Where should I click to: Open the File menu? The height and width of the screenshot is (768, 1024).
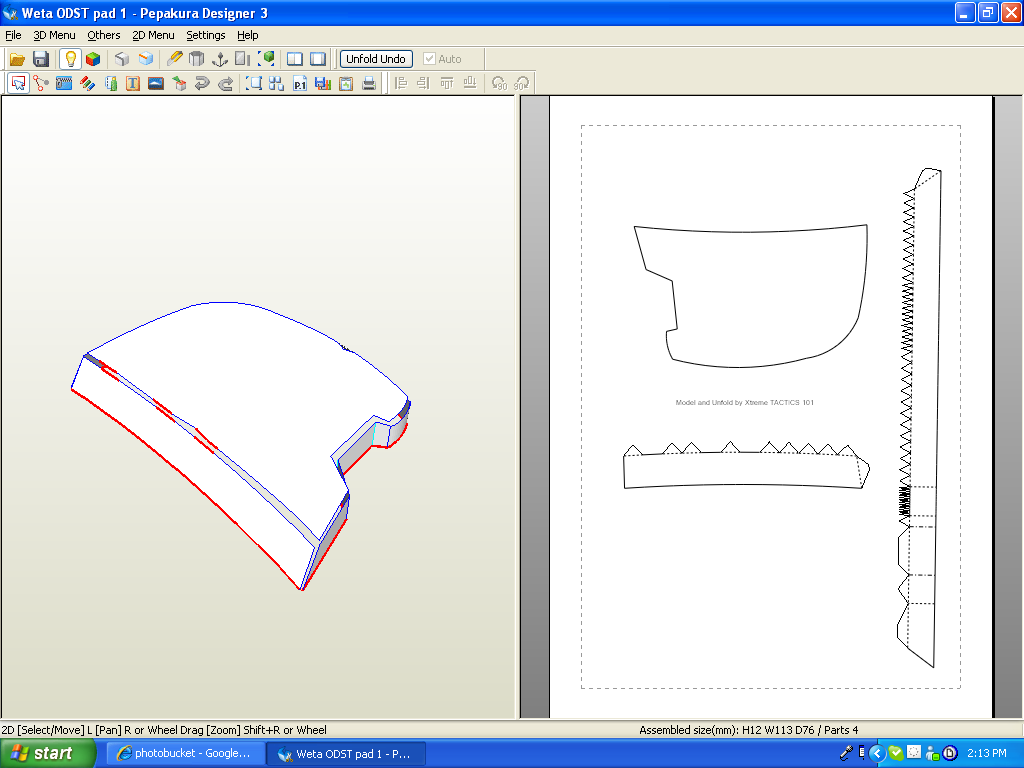coord(13,35)
